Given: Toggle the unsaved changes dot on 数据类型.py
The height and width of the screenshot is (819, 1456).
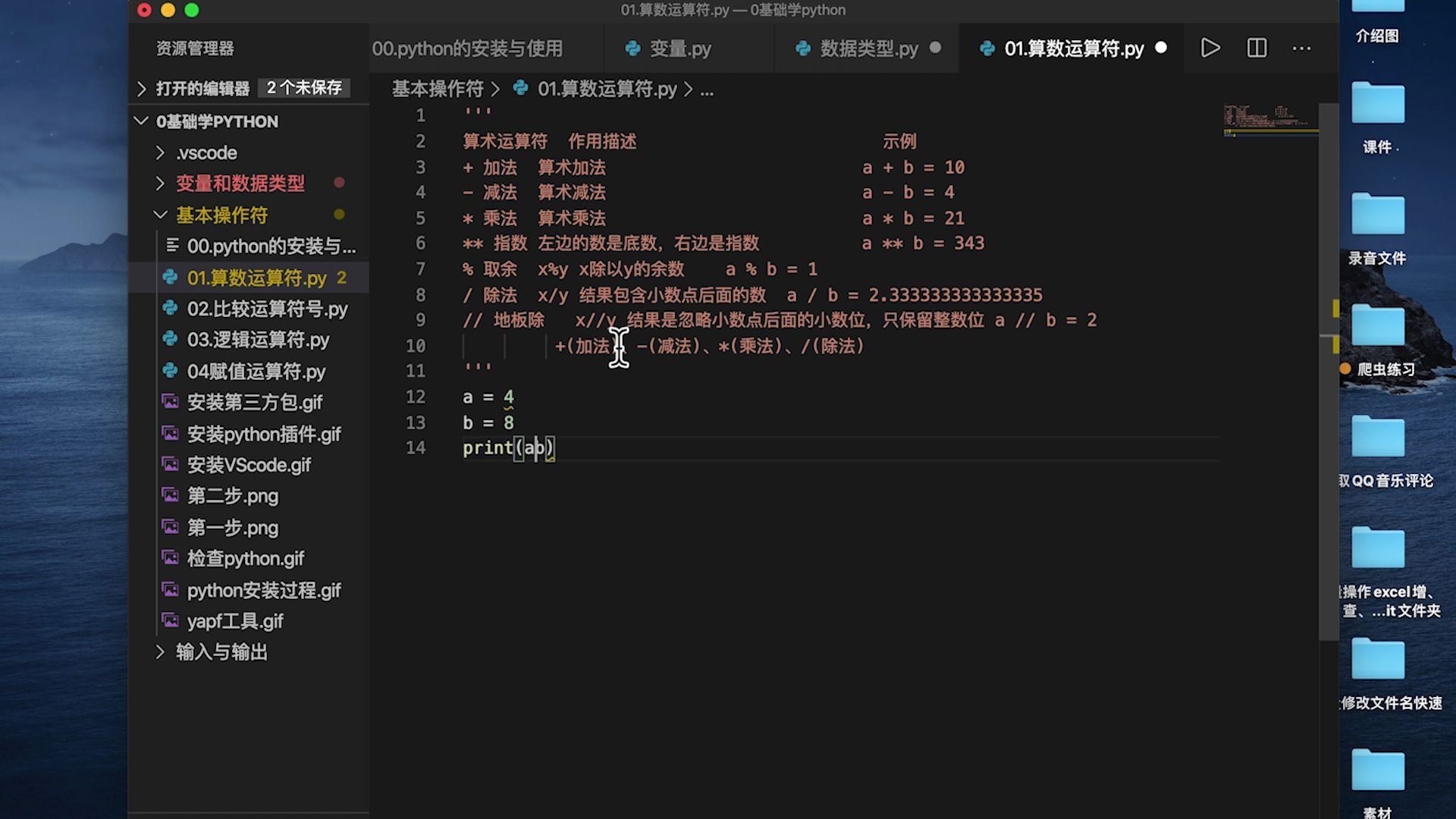Looking at the screenshot, I should (935, 48).
